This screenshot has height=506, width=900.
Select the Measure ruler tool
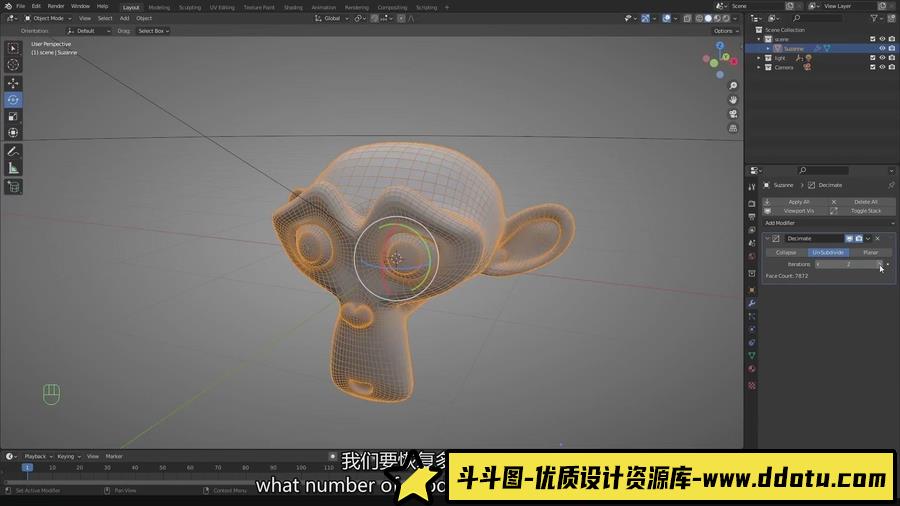[x=13, y=168]
